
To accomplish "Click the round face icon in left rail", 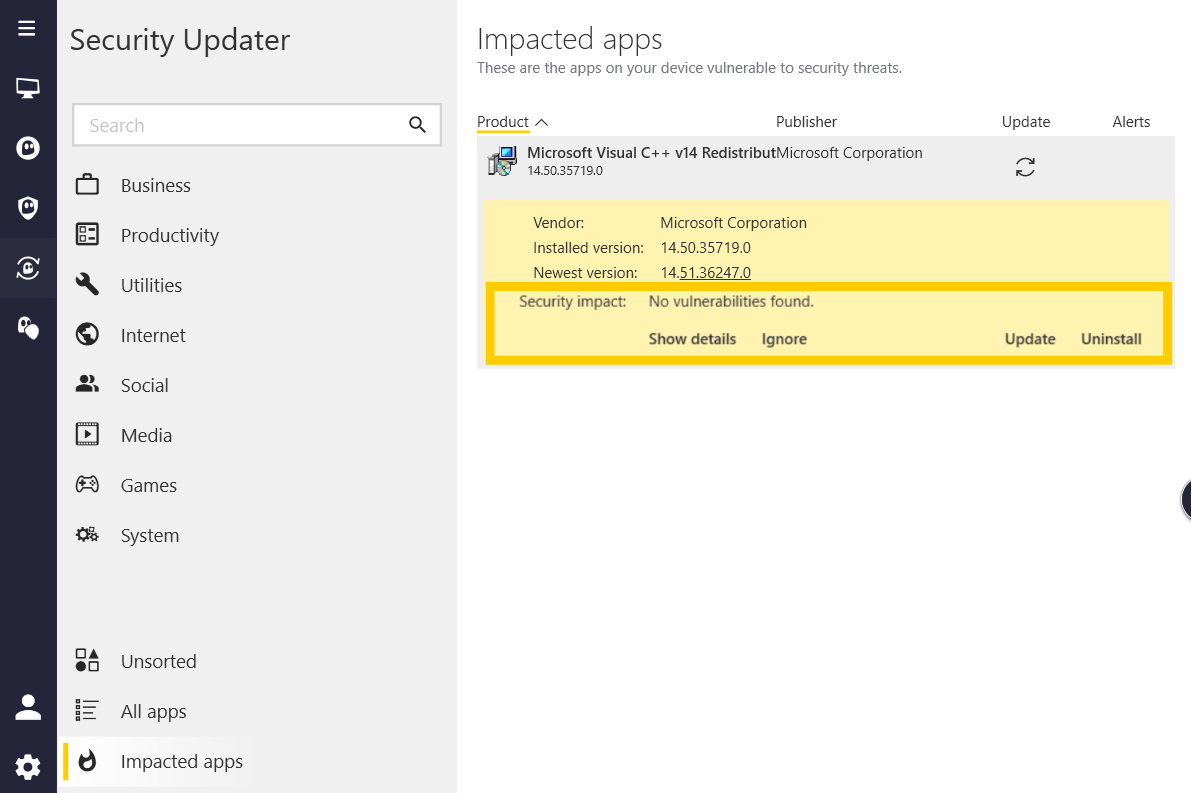I will point(28,147).
